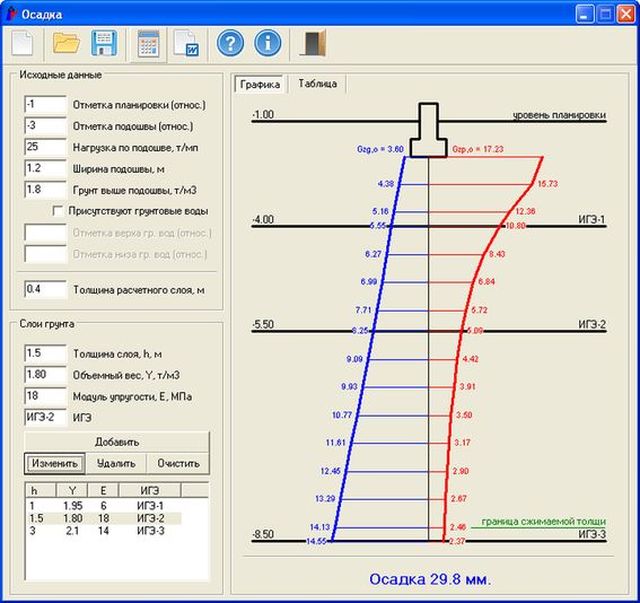
Task: Create a new blank document
Action: point(22,43)
